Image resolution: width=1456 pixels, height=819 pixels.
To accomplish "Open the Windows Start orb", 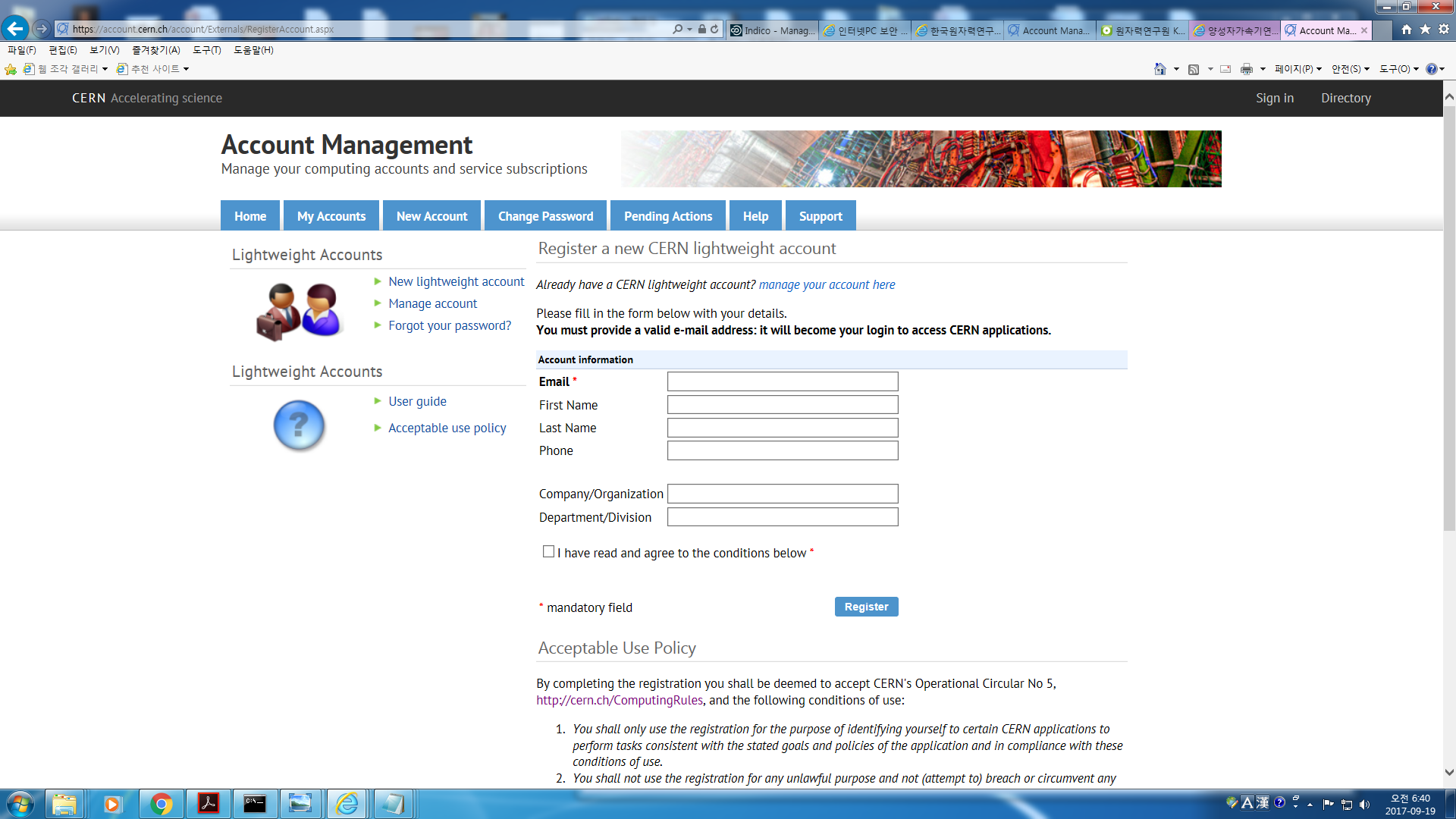I will (20, 804).
